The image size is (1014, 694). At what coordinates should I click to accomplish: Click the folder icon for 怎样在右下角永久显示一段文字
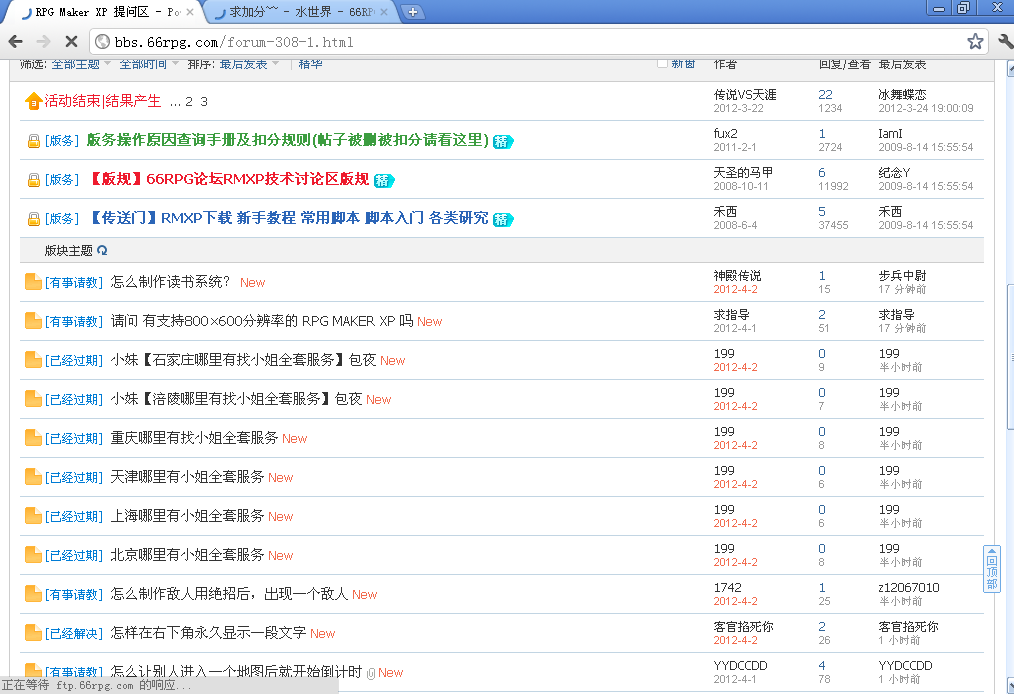tap(33, 633)
